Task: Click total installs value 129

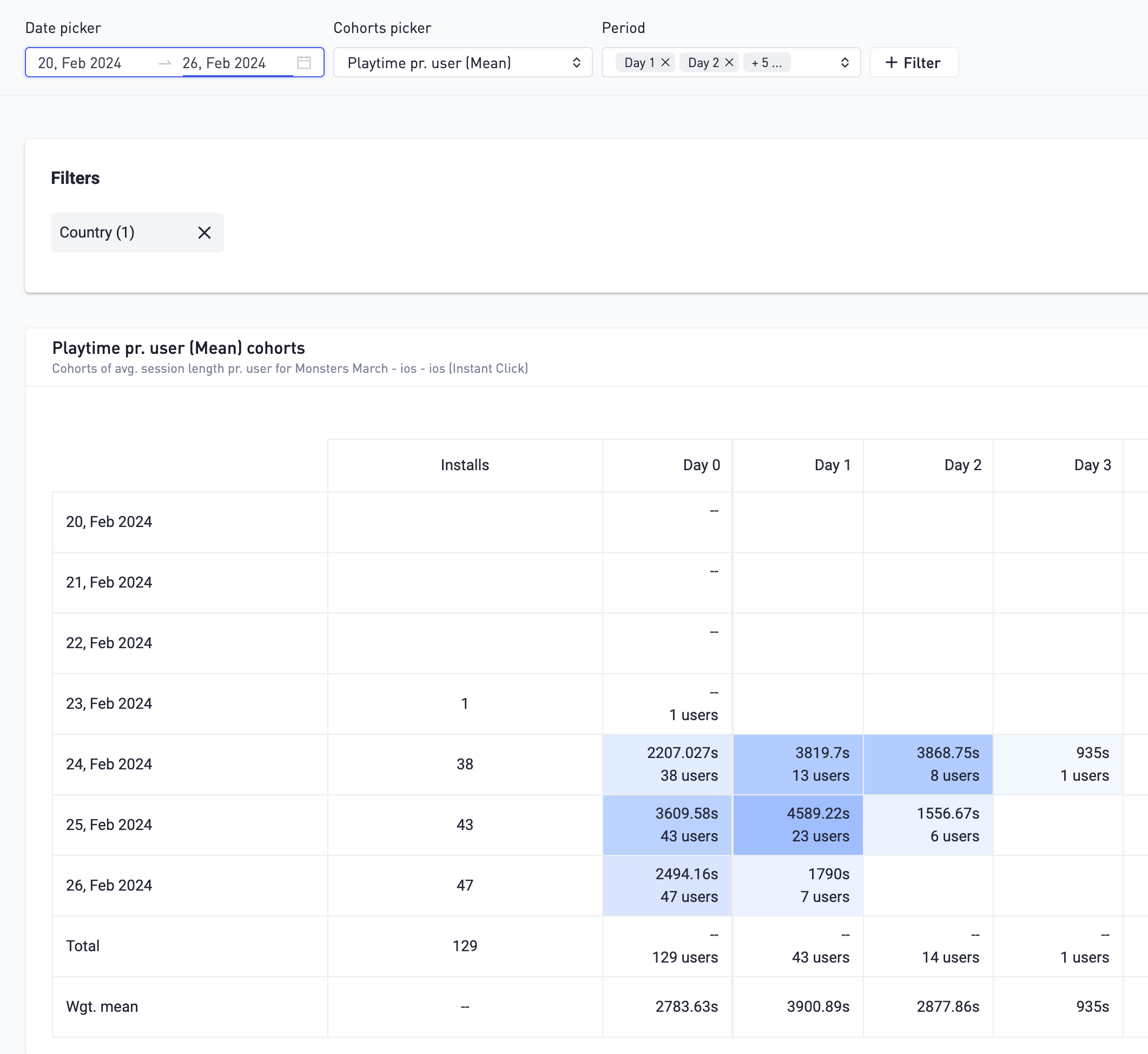Action: (465, 946)
